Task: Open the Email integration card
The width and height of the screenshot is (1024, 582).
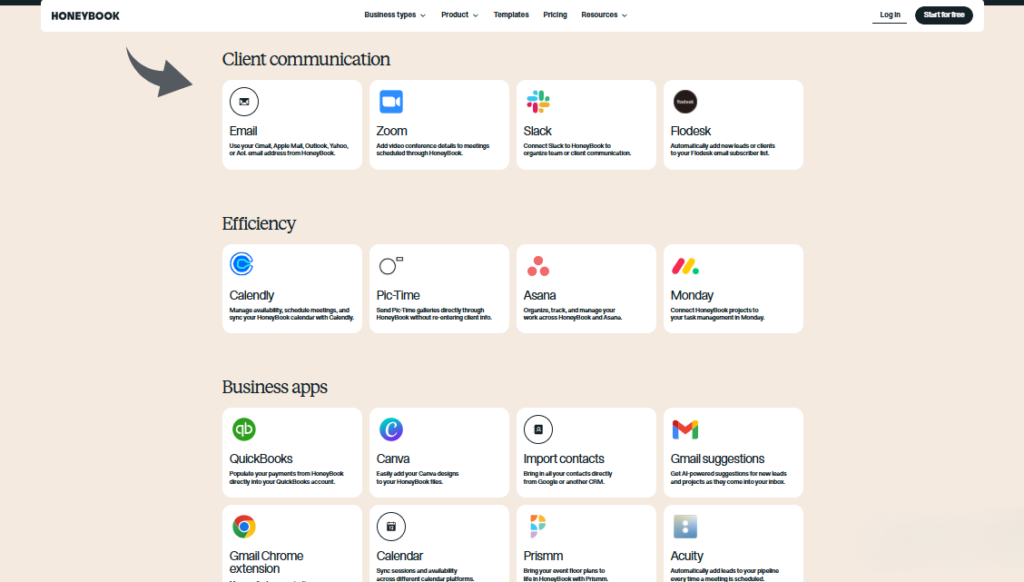Action: click(x=291, y=124)
